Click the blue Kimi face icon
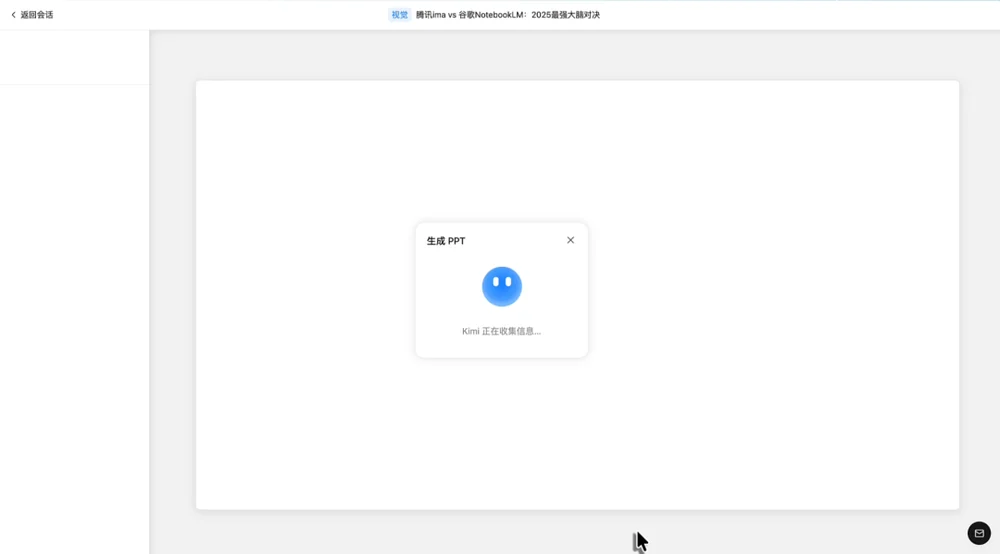This screenshot has width=1000, height=554. click(x=502, y=286)
